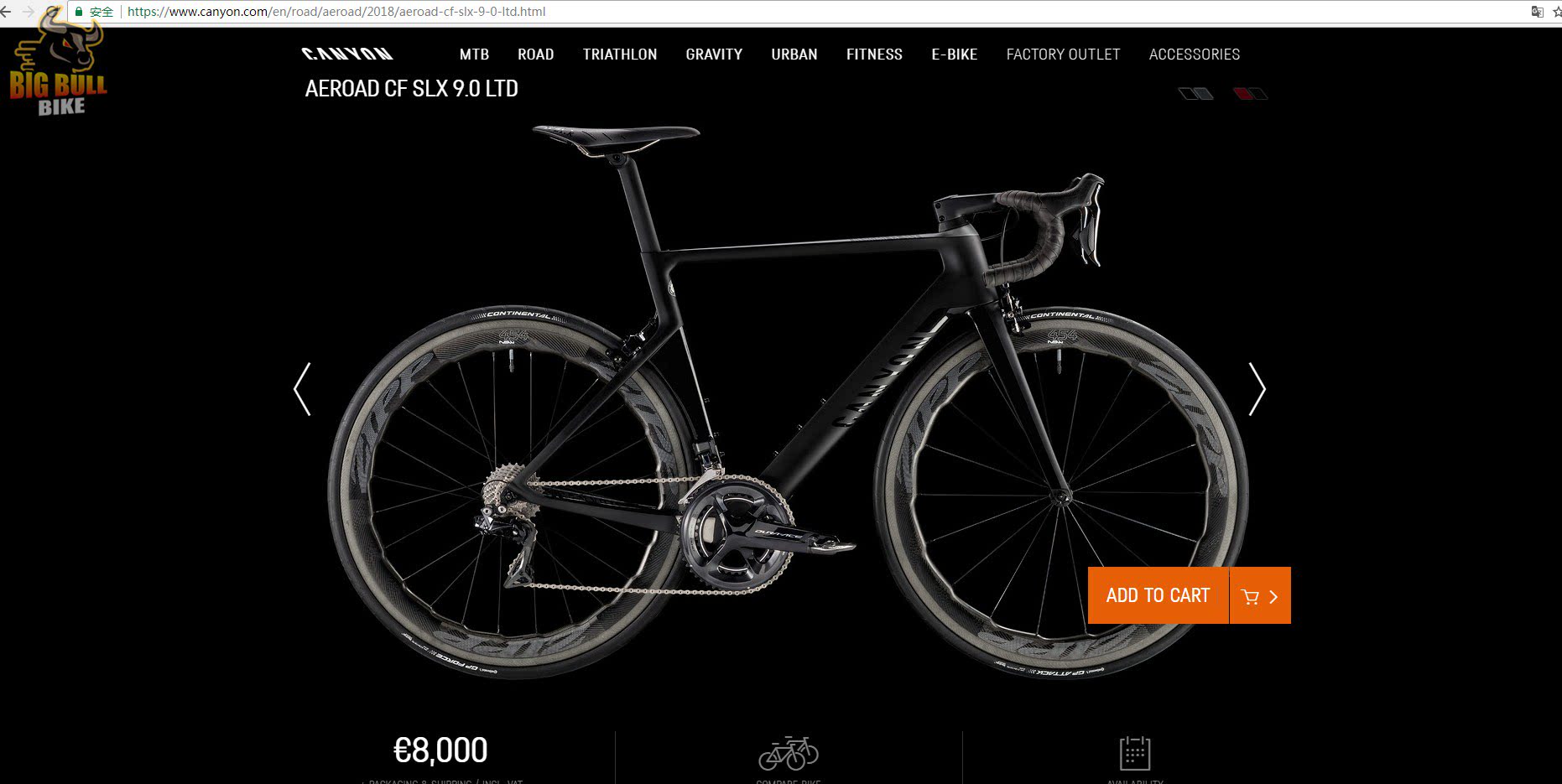The image size is (1562, 784).
Task: Click the green secure padlock icon
Action: (x=79, y=12)
